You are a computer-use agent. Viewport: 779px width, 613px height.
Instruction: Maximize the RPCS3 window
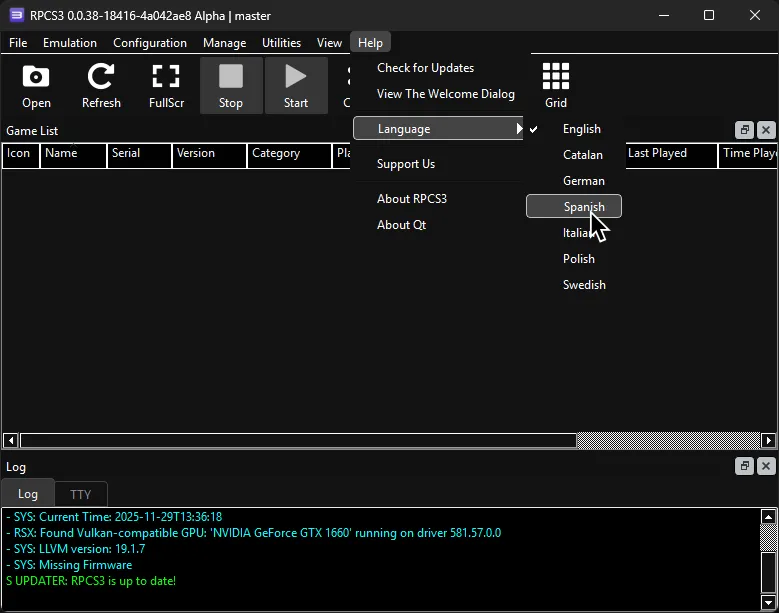pos(709,15)
